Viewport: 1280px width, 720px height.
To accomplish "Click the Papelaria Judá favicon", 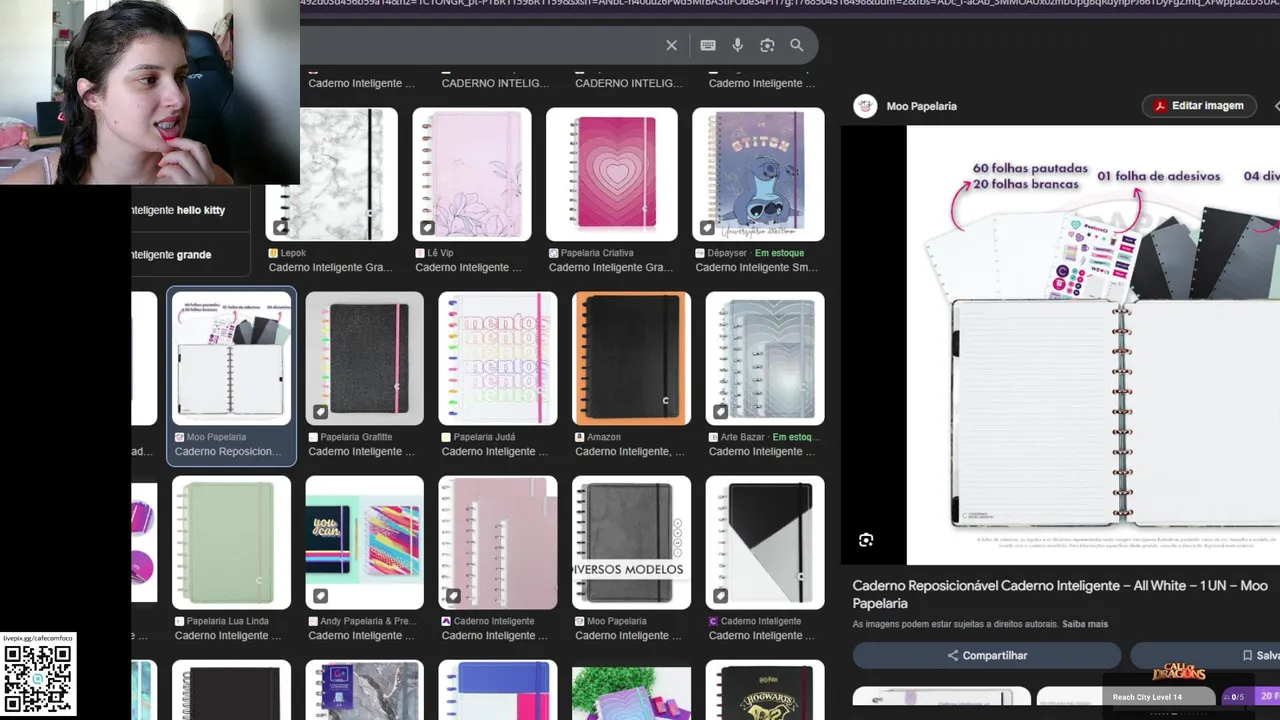I will 447,437.
